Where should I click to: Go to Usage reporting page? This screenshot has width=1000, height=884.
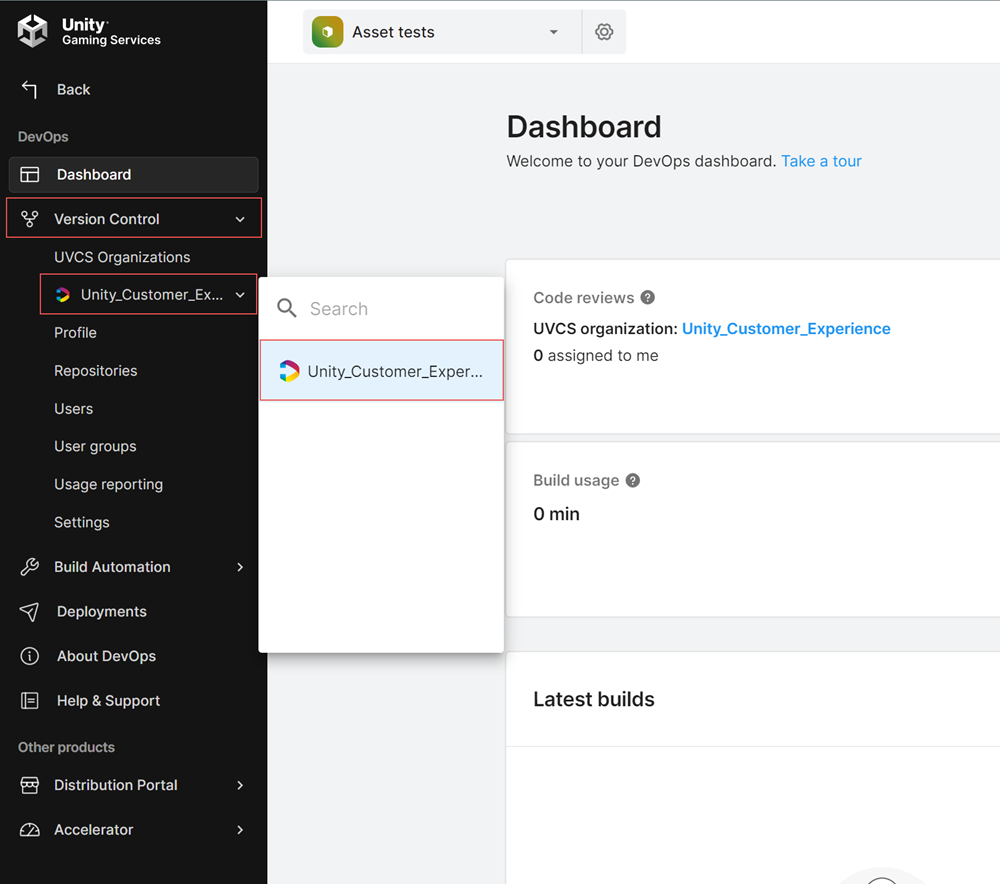108,485
